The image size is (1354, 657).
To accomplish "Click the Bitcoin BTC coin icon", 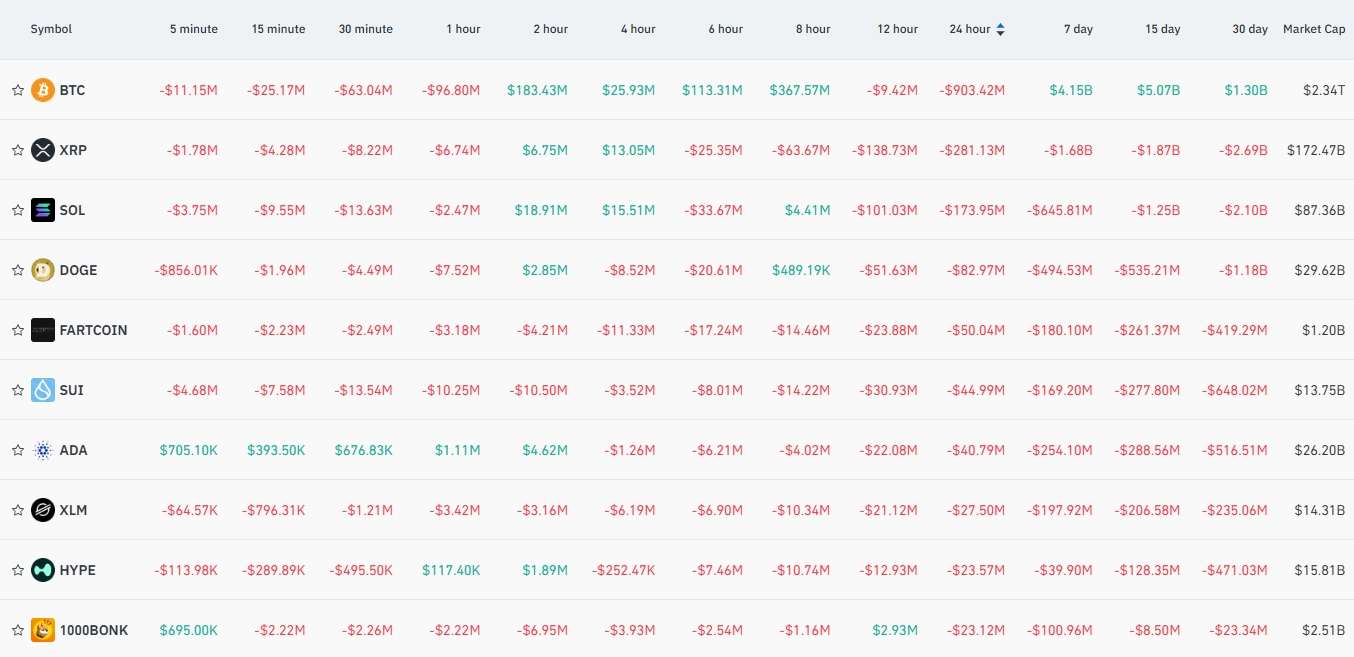I will [43, 90].
